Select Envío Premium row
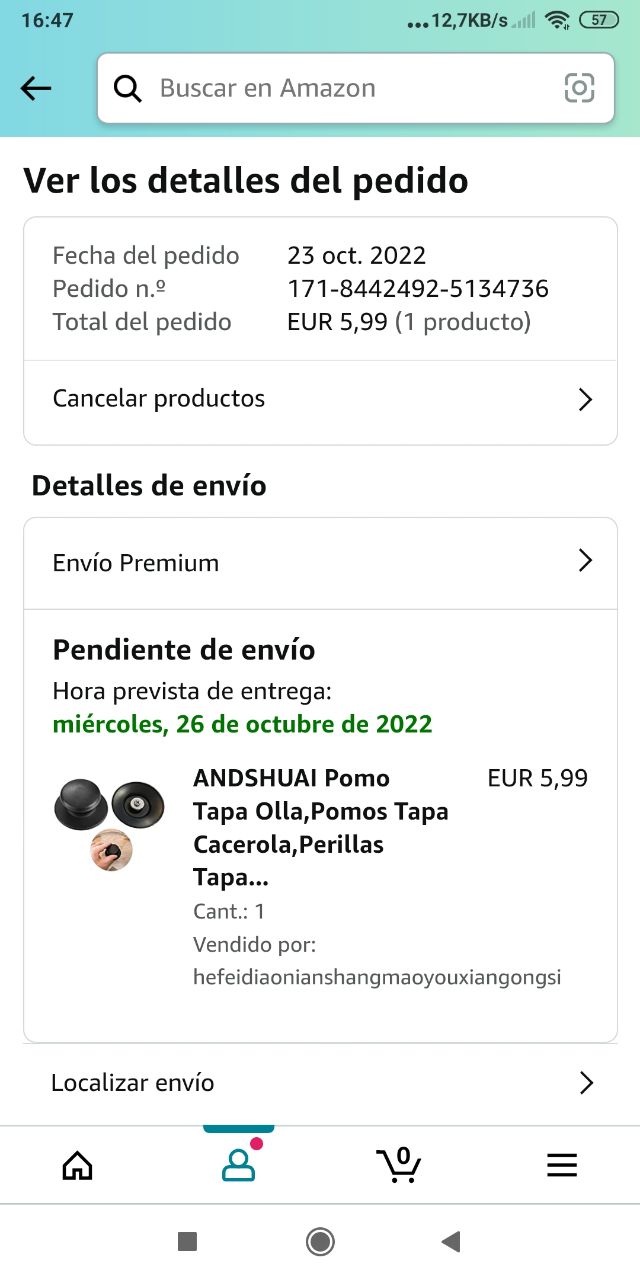Image resolution: width=640 pixels, height=1280 pixels. coord(136,563)
